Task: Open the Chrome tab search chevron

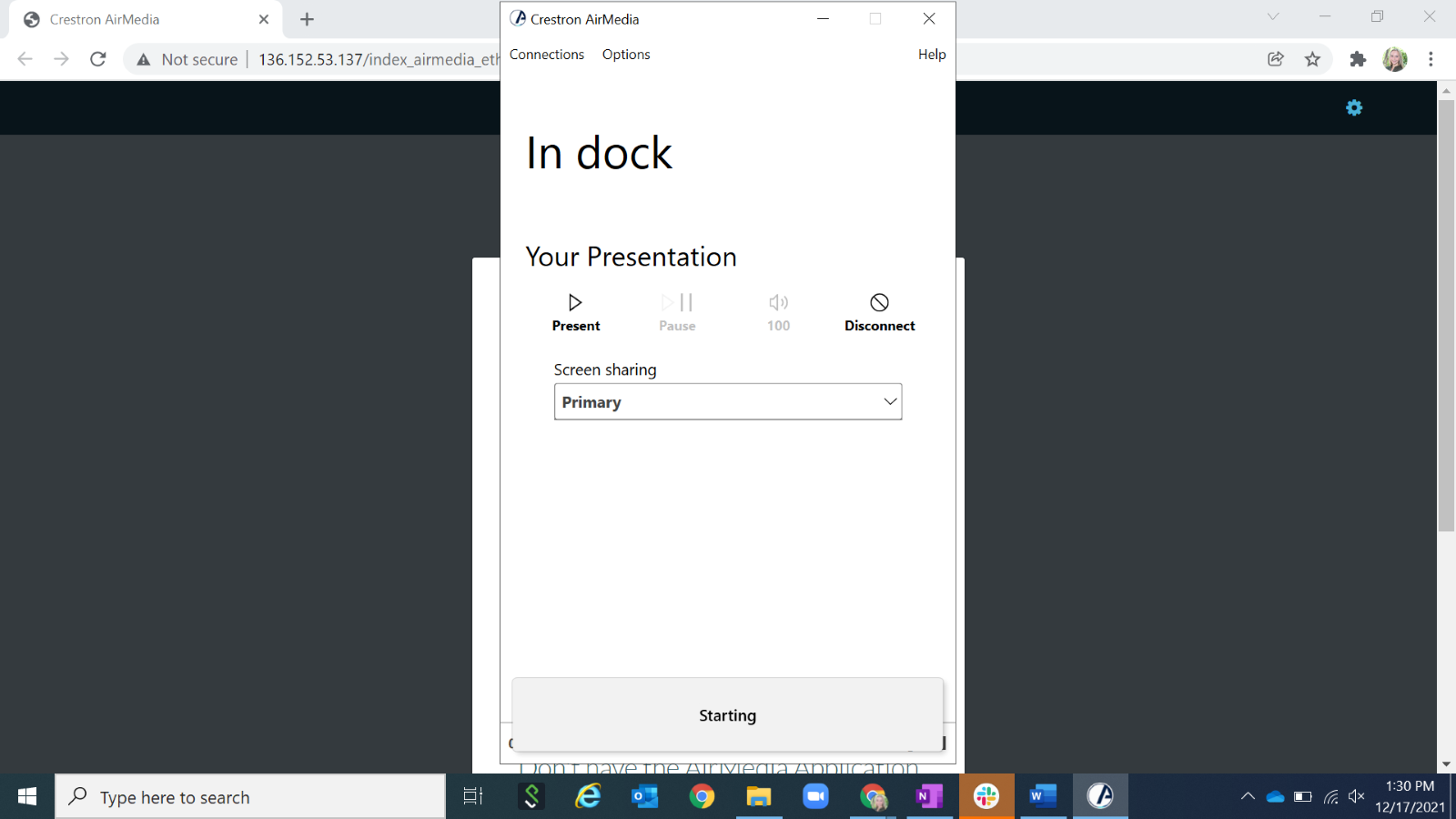Action: (x=1273, y=16)
